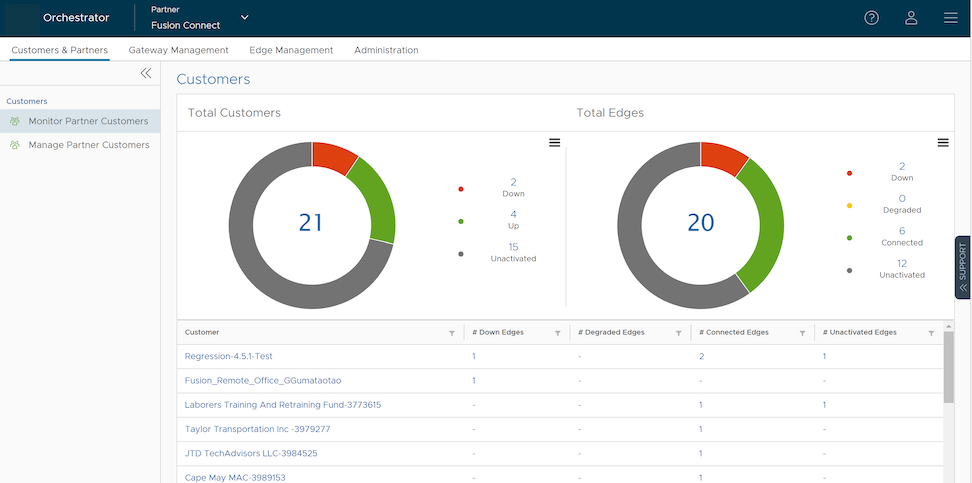The image size is (972, 483).
Task: Expand the Support side panel
Action: pyautogui.click(x=962, y=267)
